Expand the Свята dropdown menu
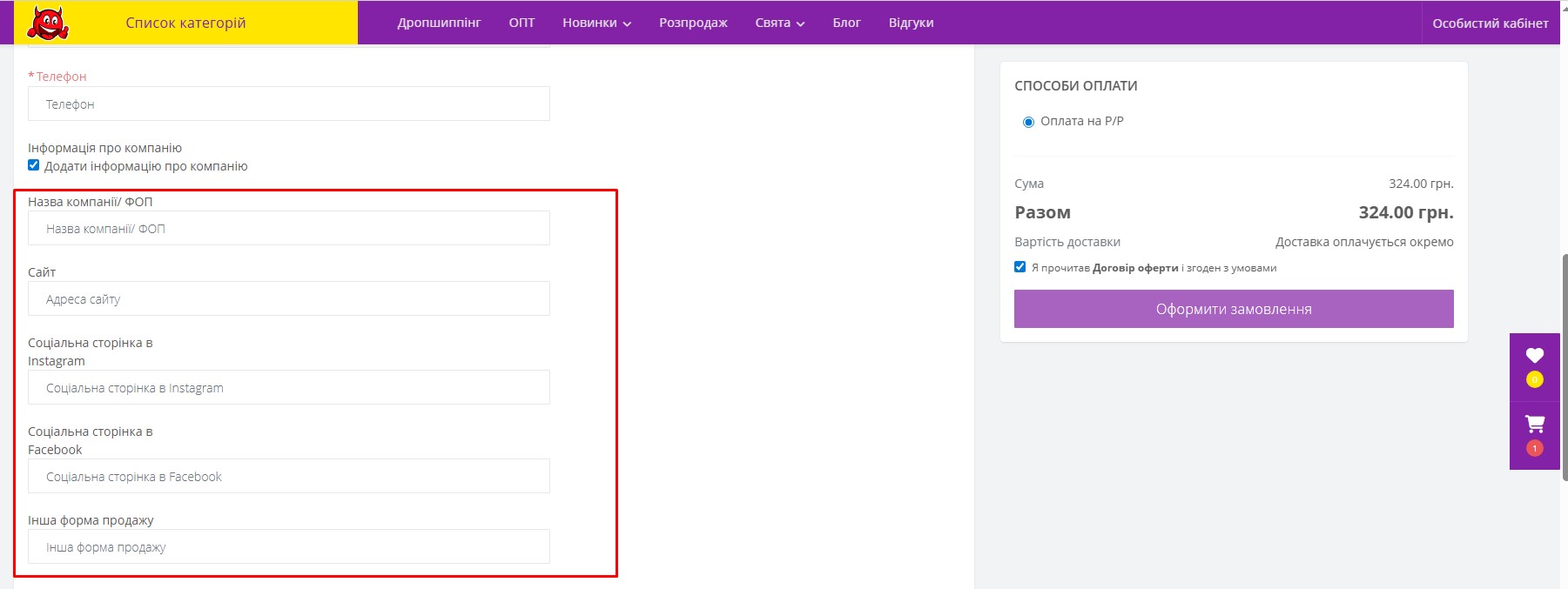 pyautogui.click(x=779, y=23)
